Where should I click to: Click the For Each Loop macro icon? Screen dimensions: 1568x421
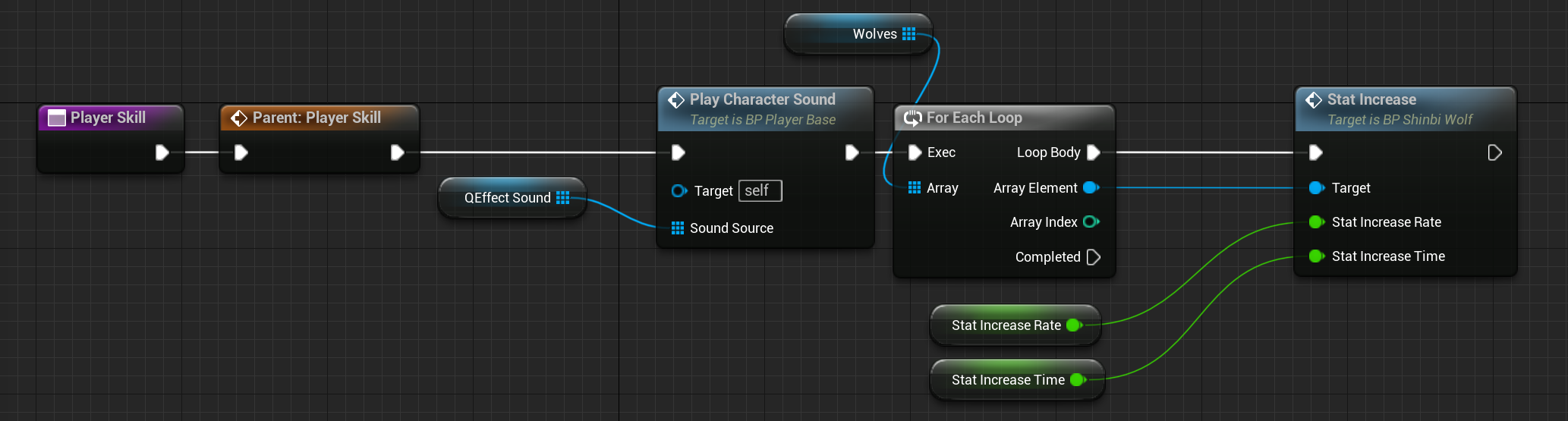pos(913,118)
